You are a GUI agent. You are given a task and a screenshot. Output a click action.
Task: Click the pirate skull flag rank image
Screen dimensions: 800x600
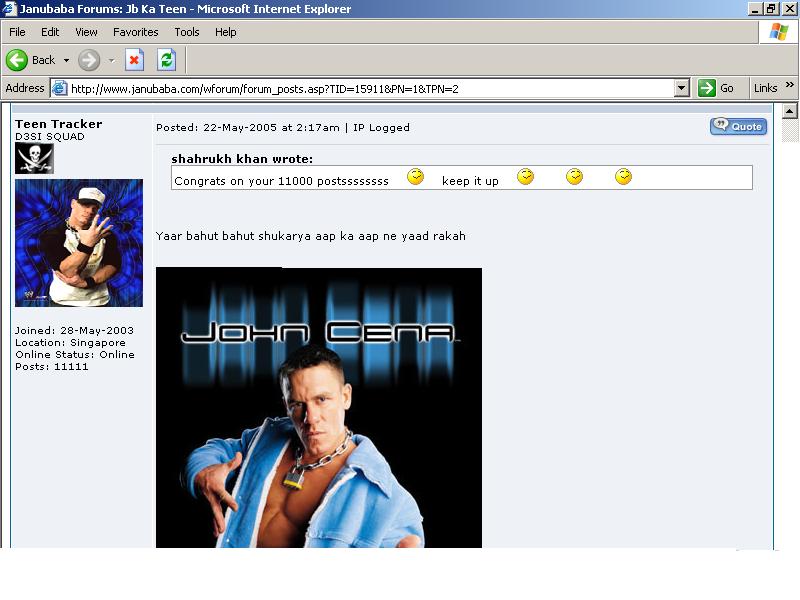pyautogui.click(x=34, y=158)
